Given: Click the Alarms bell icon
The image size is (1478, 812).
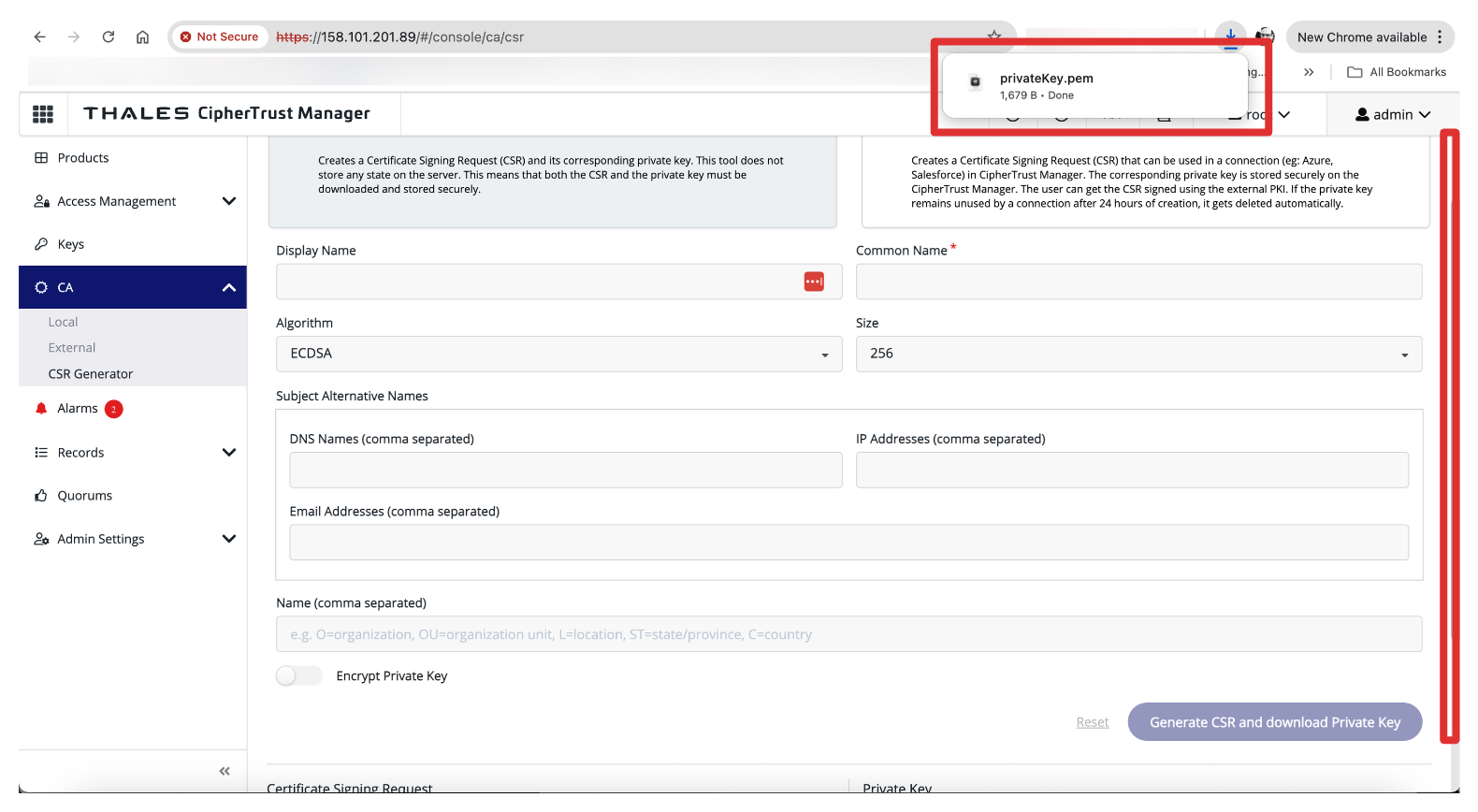Looking at the screenshot, I should [41, 409].
